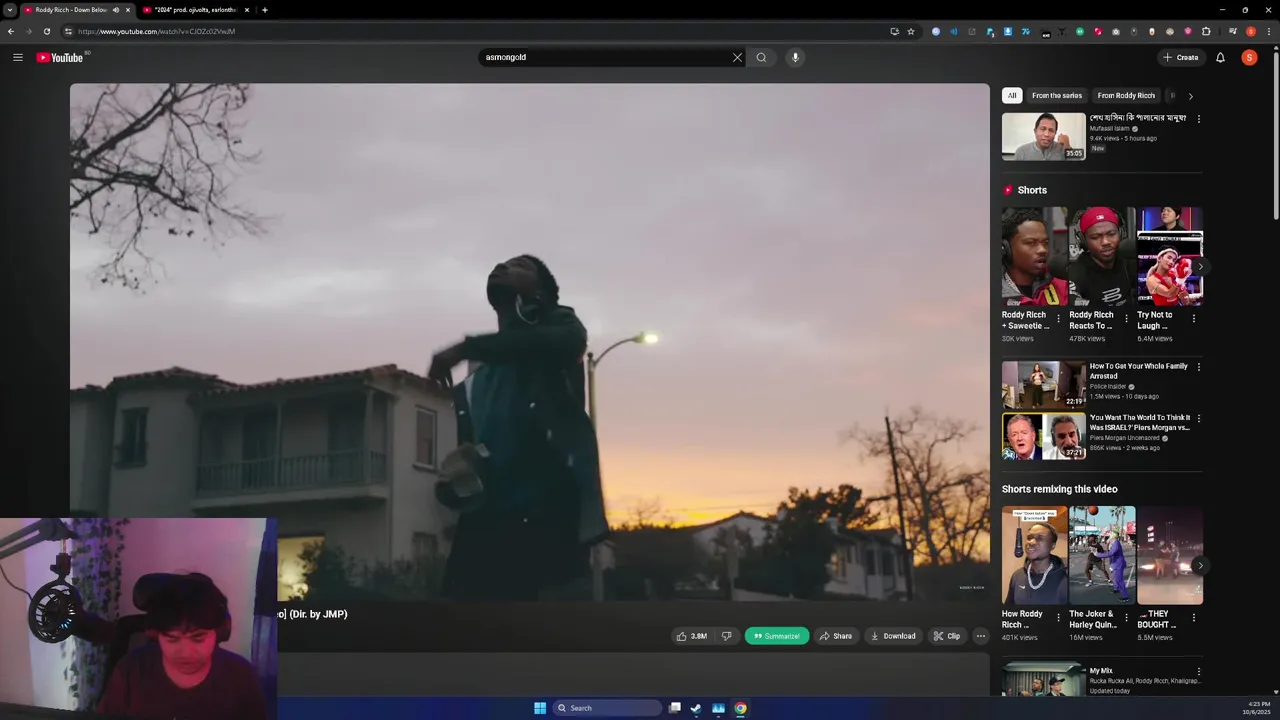Click the video player to pause
Screen dimensions: 1280x720
[x=530, y=340]
